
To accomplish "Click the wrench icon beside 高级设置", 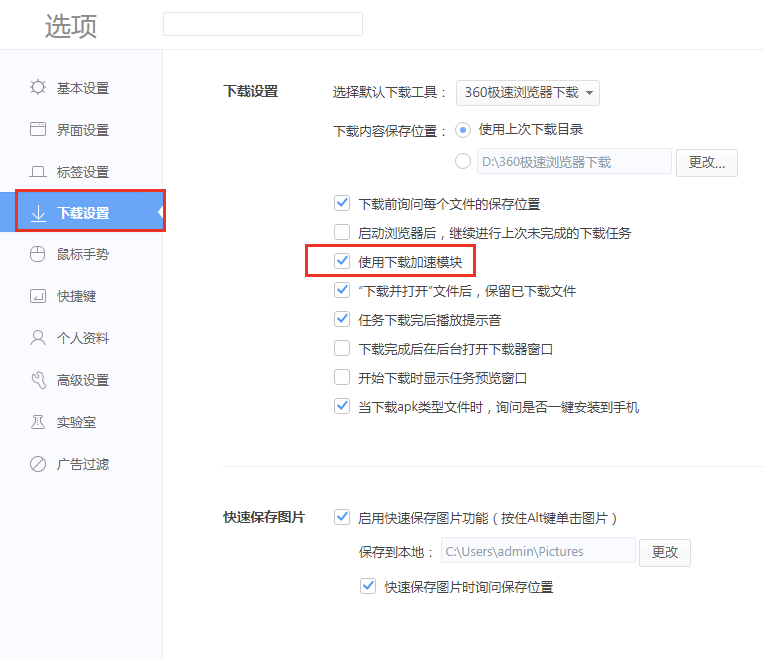I will [x=38, y=380].
